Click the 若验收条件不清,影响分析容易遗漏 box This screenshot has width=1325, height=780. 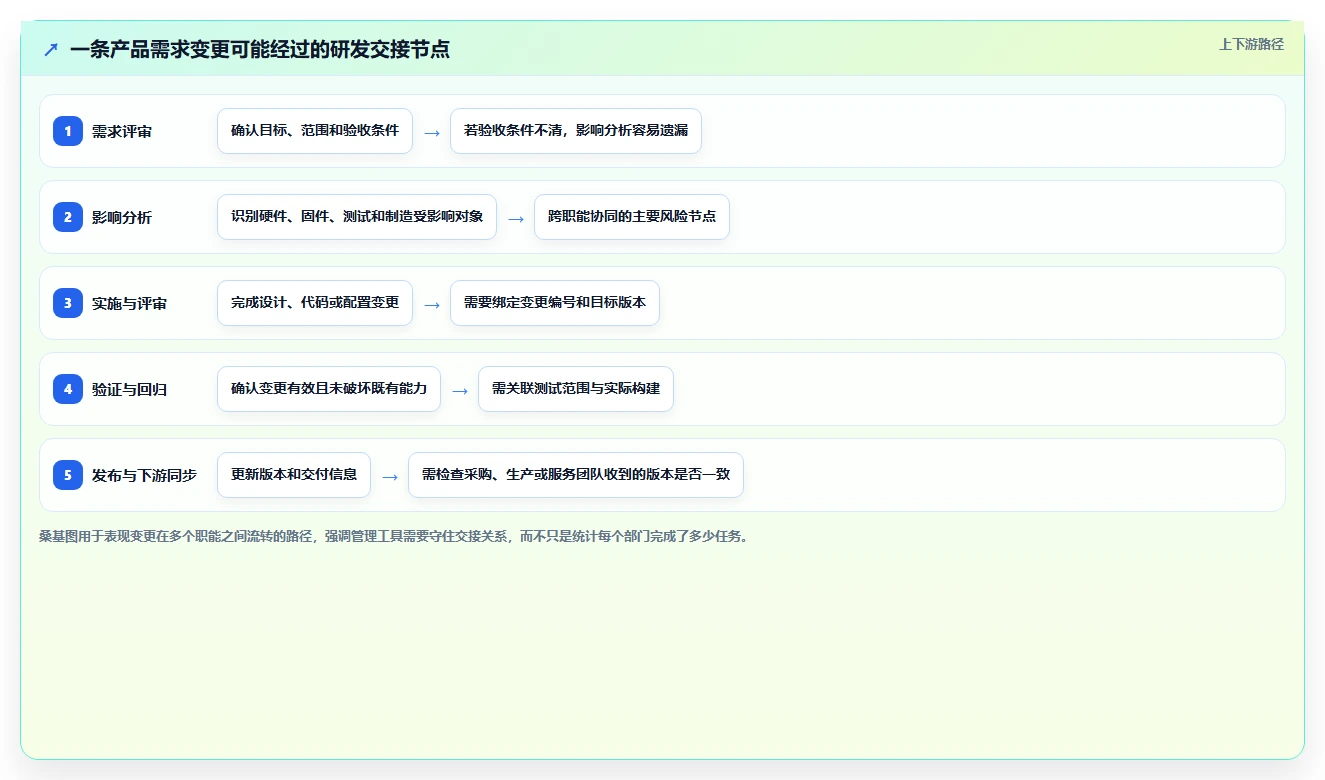(x=576, y=131)
